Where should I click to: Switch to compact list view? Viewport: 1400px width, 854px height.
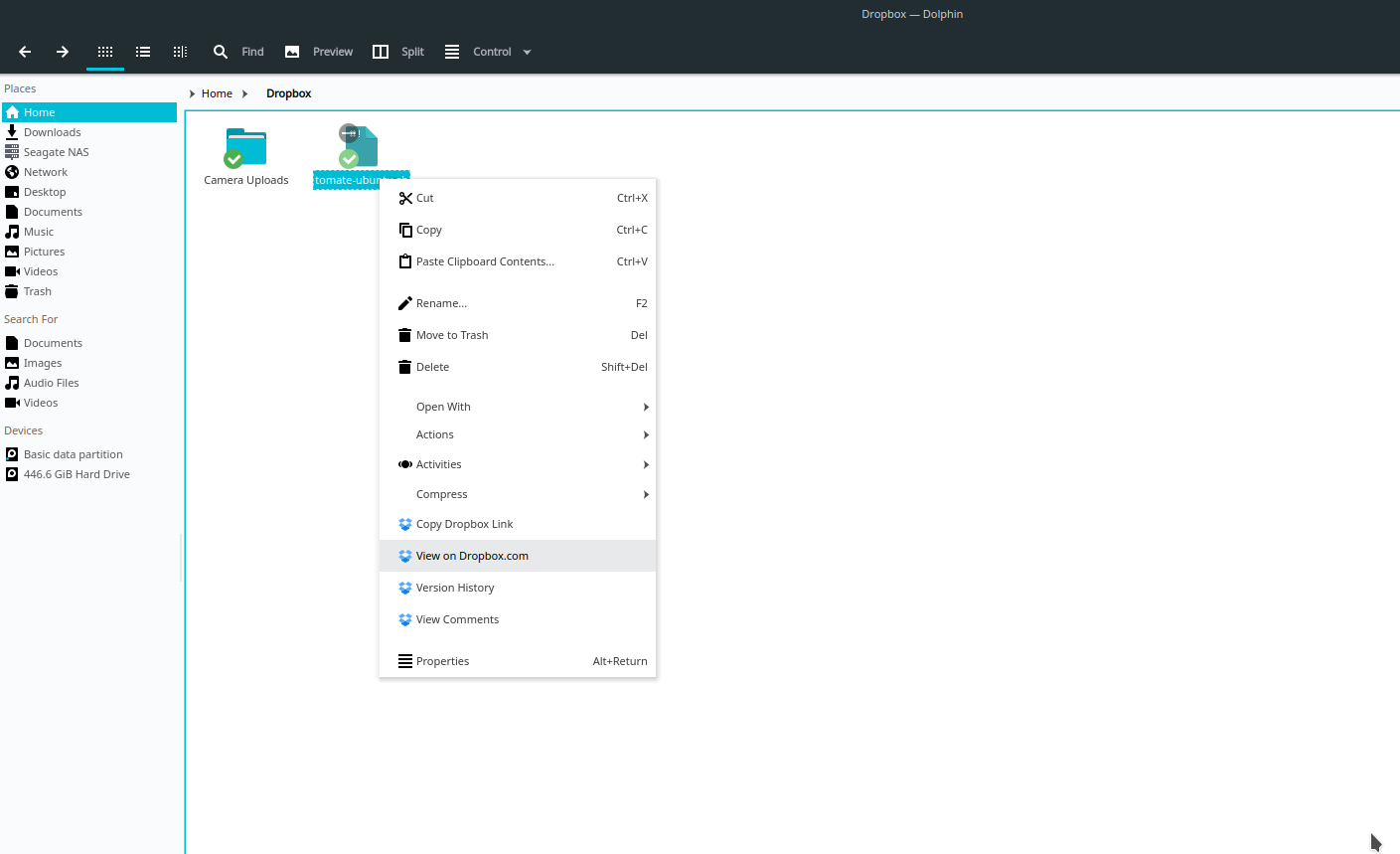tap(143, 51)
